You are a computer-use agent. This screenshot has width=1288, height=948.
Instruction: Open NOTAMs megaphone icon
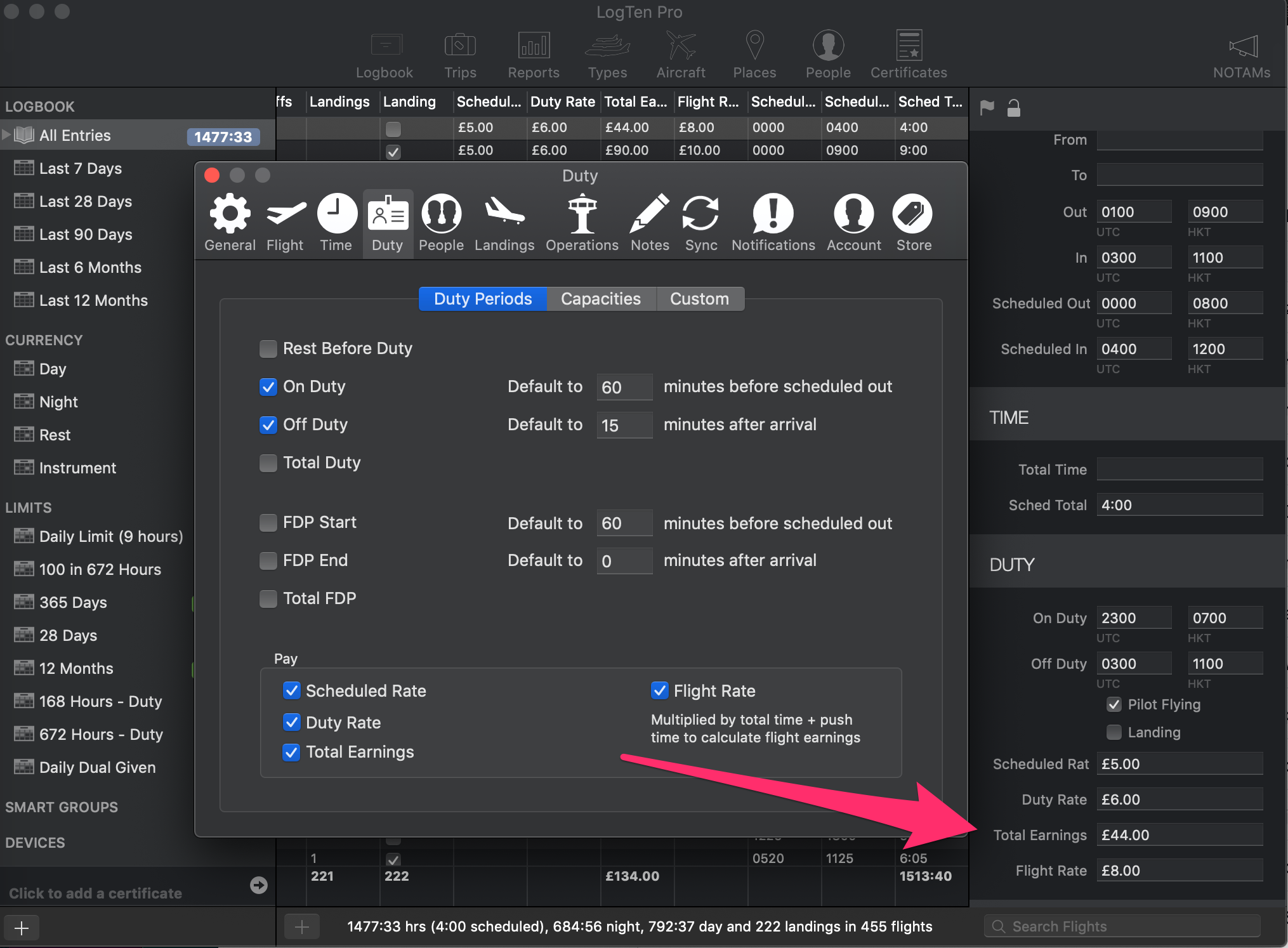click(x=1242, y=47)
